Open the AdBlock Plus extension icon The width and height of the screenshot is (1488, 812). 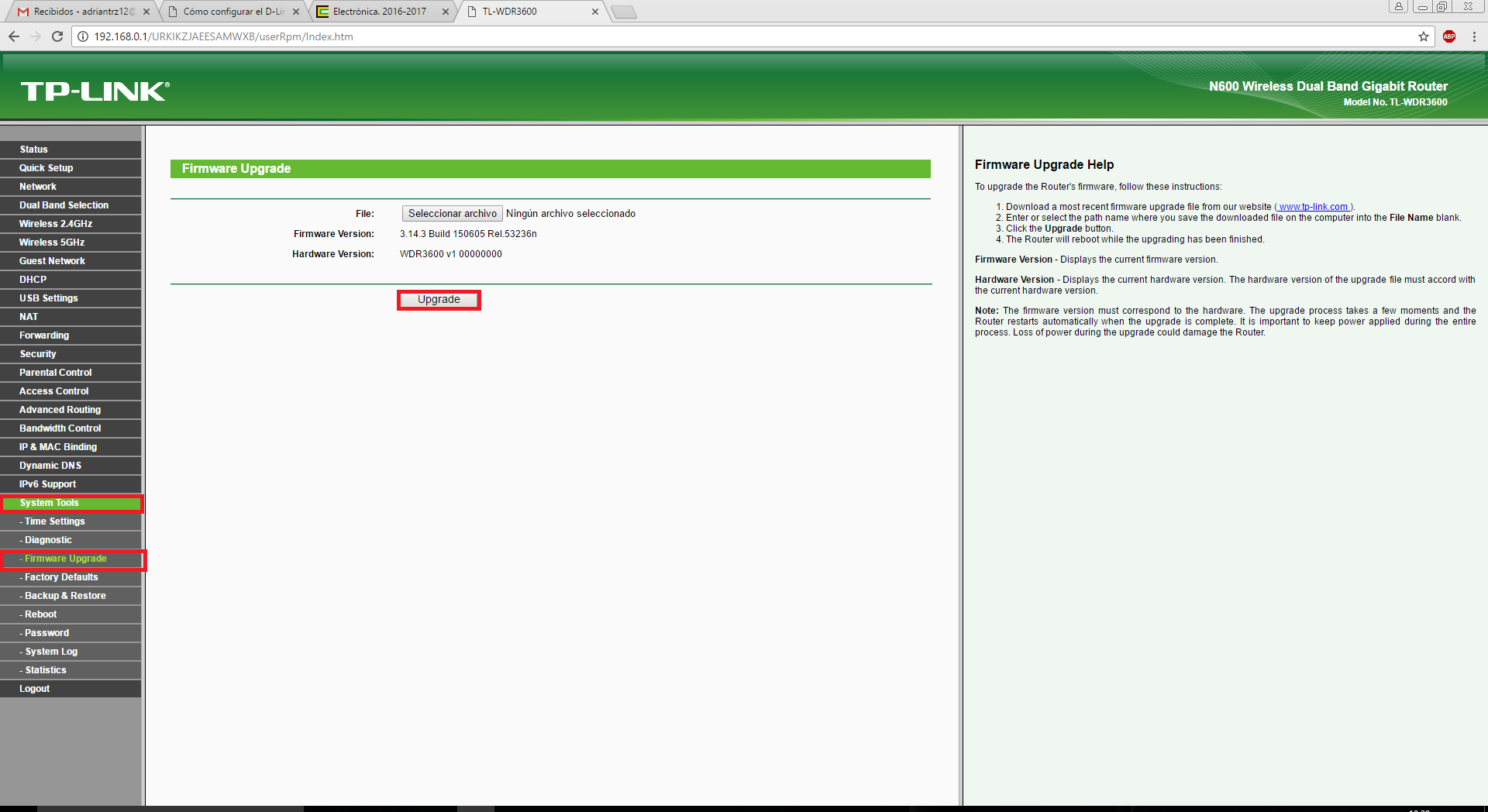tap(1449, 36)
